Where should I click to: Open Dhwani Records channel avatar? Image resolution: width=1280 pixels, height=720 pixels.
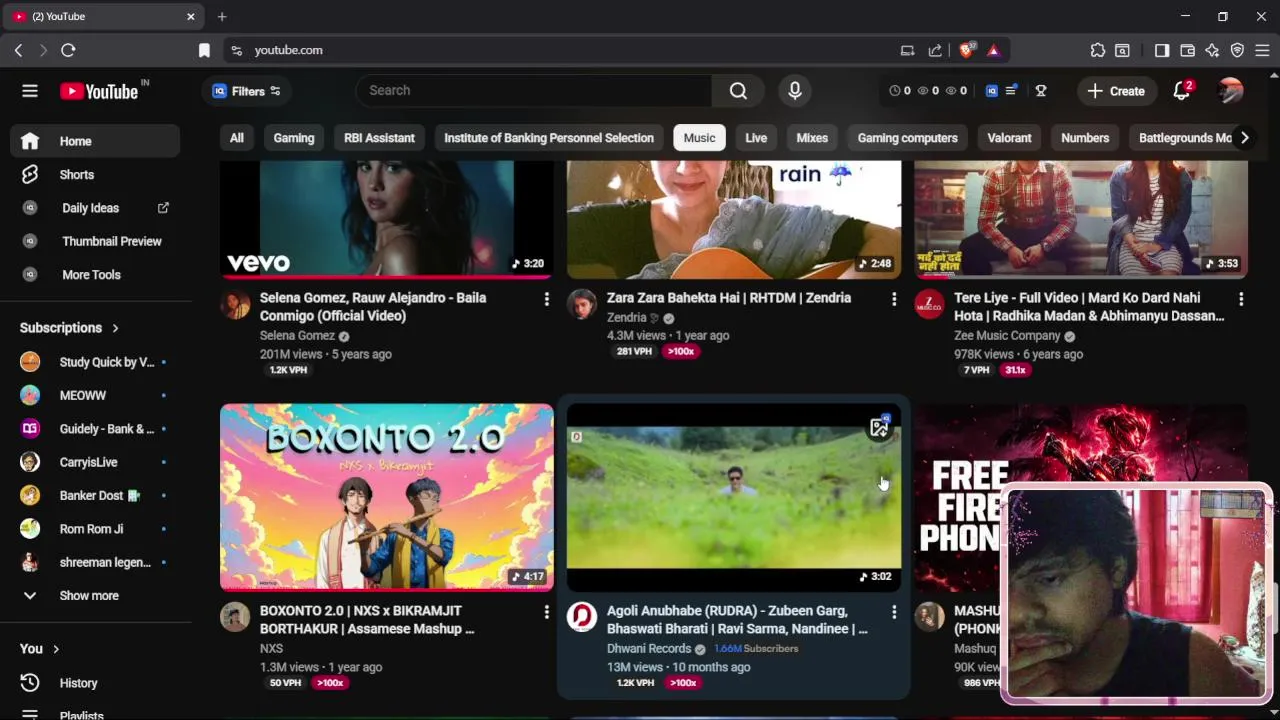pos(582,617)
